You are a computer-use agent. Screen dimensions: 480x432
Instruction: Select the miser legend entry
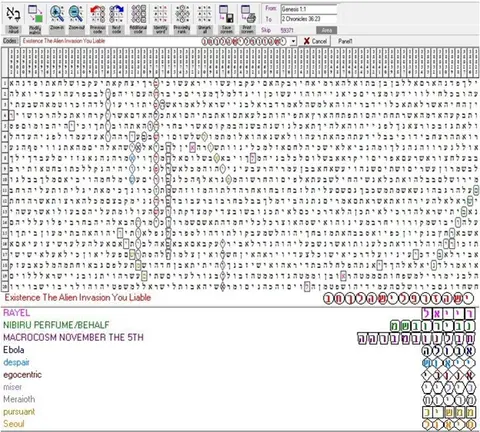click(12, 387)
